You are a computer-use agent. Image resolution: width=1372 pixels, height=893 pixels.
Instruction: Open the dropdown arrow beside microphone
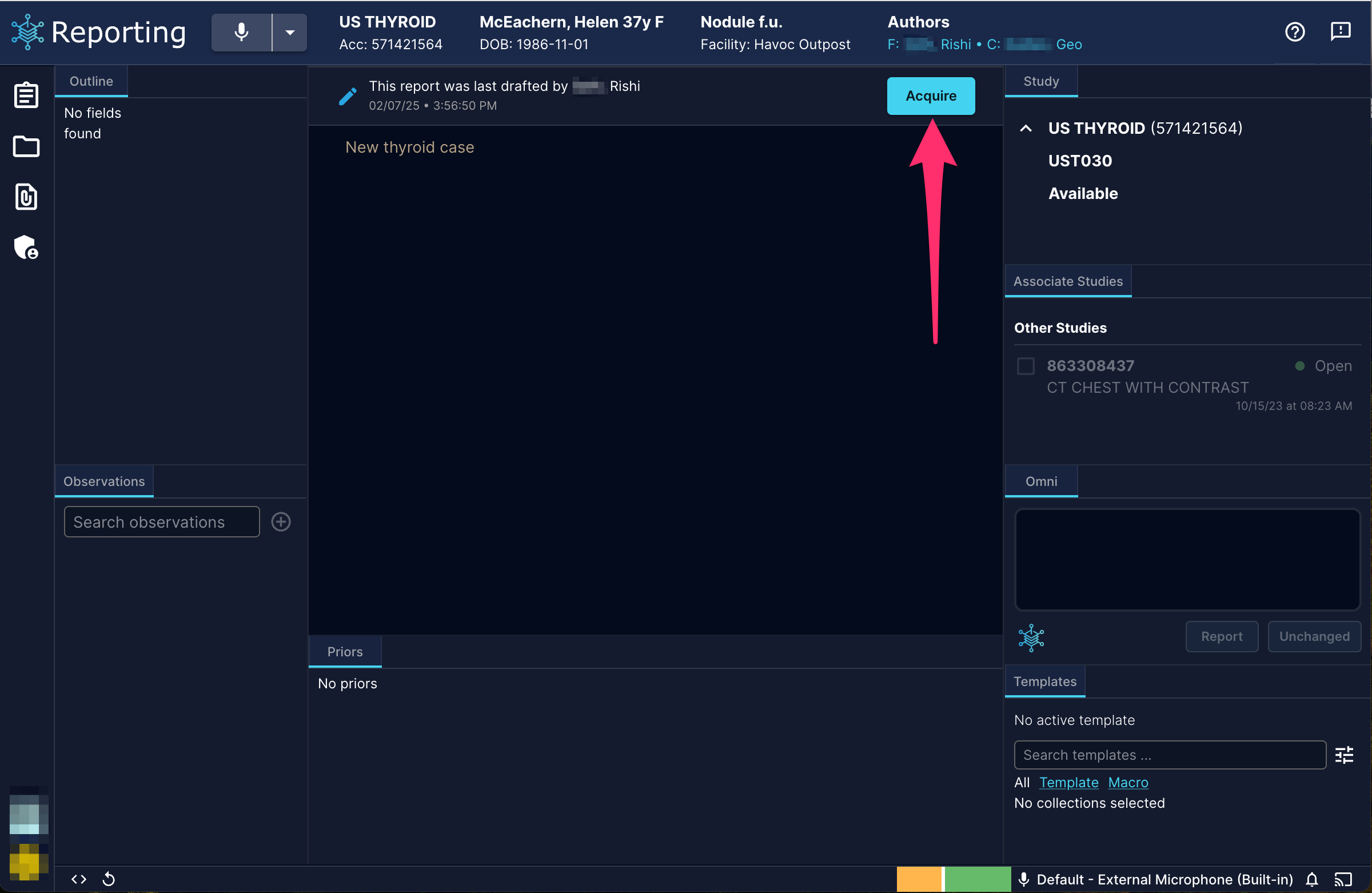point(290,32)
